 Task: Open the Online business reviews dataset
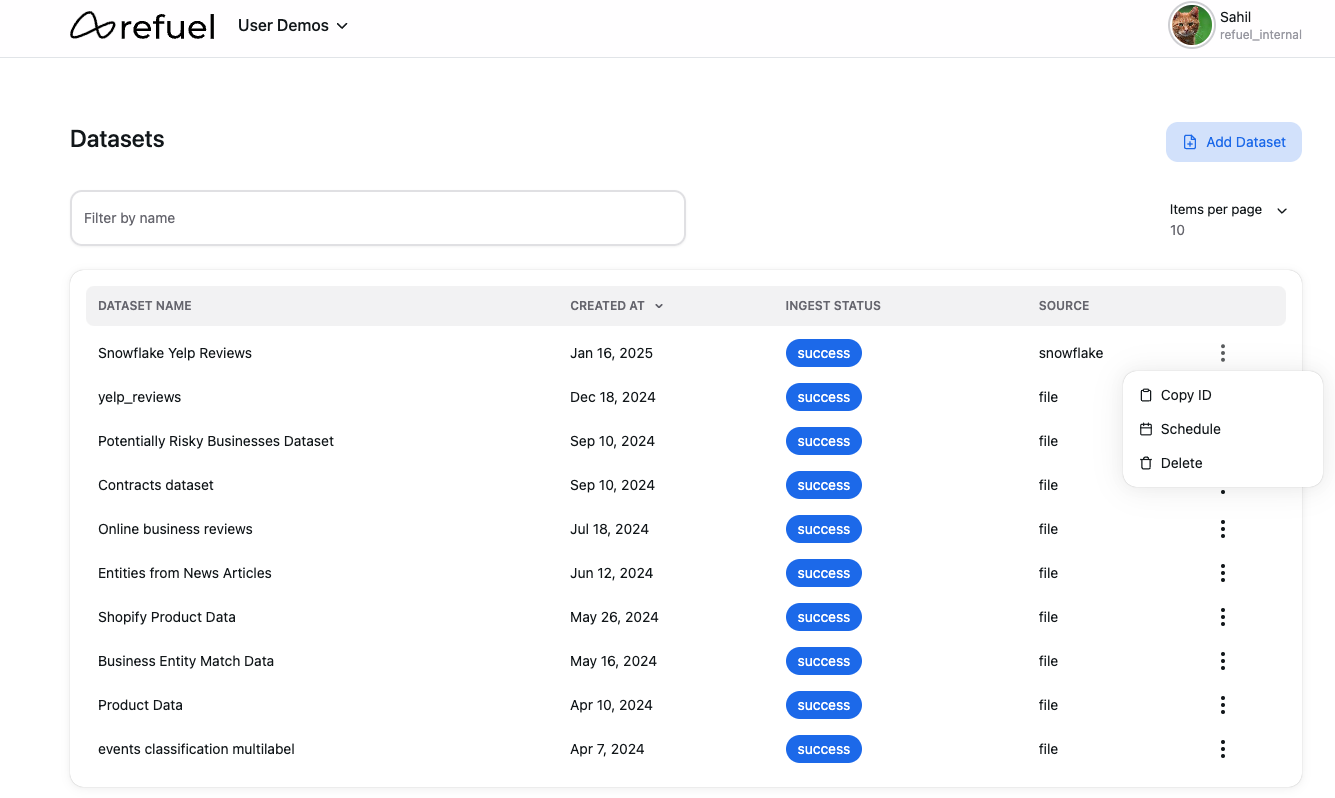pos(175,529)
